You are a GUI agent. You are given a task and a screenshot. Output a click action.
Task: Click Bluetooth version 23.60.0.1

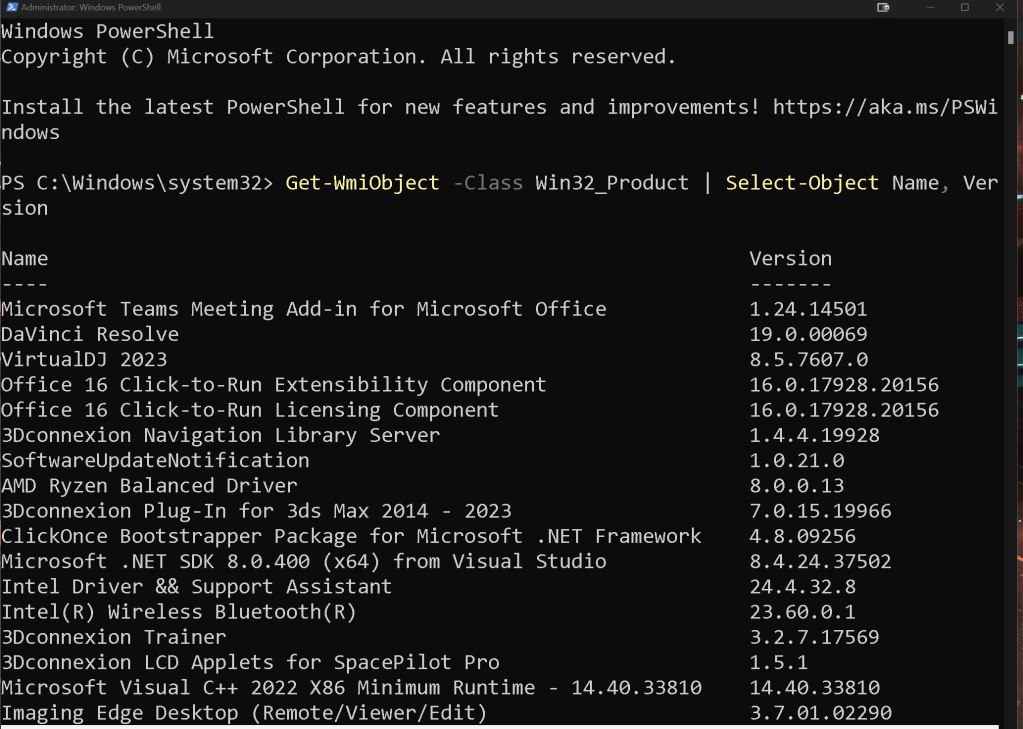click(802, 612)
